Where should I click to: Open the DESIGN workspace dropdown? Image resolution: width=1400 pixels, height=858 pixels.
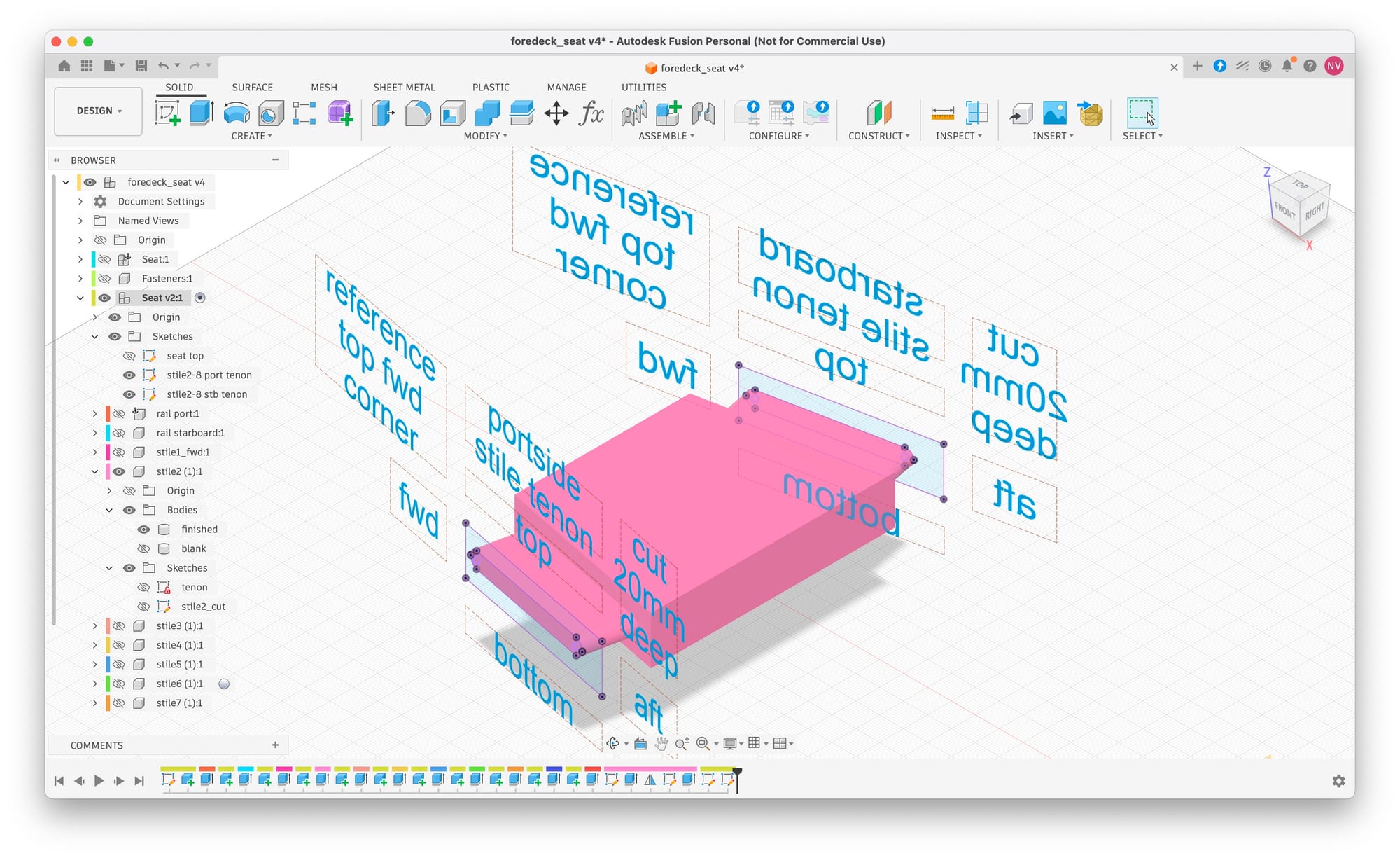tap(99, 111)
